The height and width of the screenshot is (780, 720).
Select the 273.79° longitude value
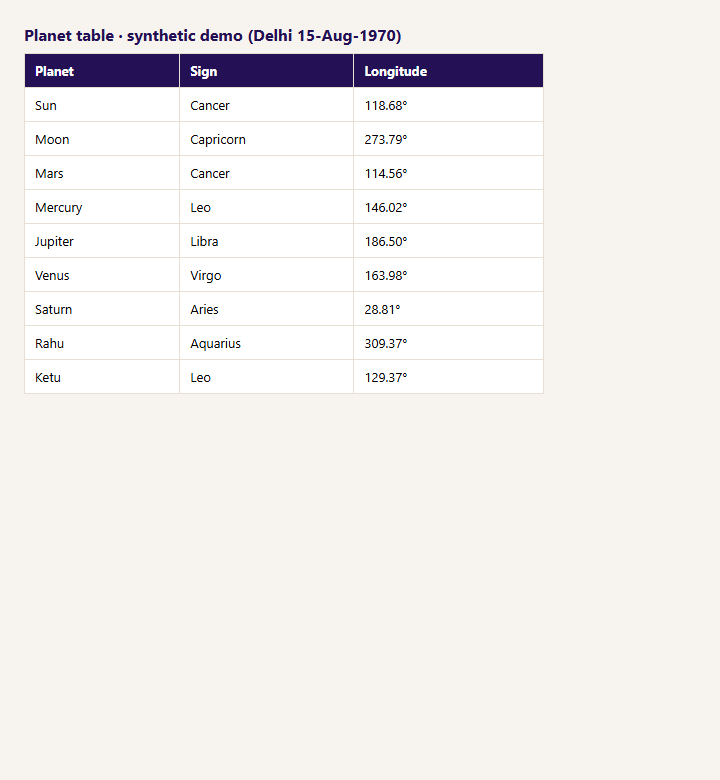point(386,139)
